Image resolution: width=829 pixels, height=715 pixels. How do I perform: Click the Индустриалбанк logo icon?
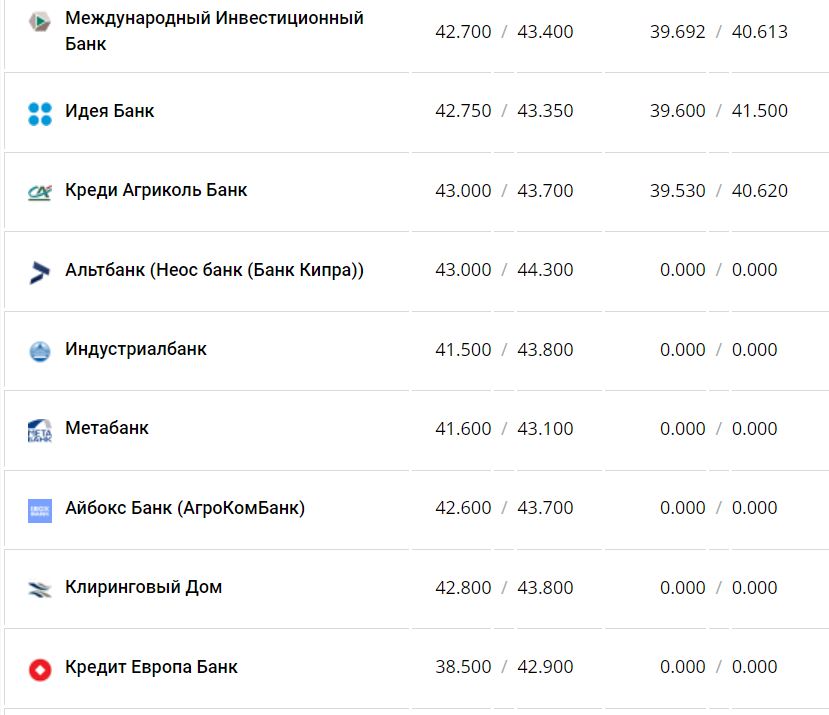click(39, 351)
